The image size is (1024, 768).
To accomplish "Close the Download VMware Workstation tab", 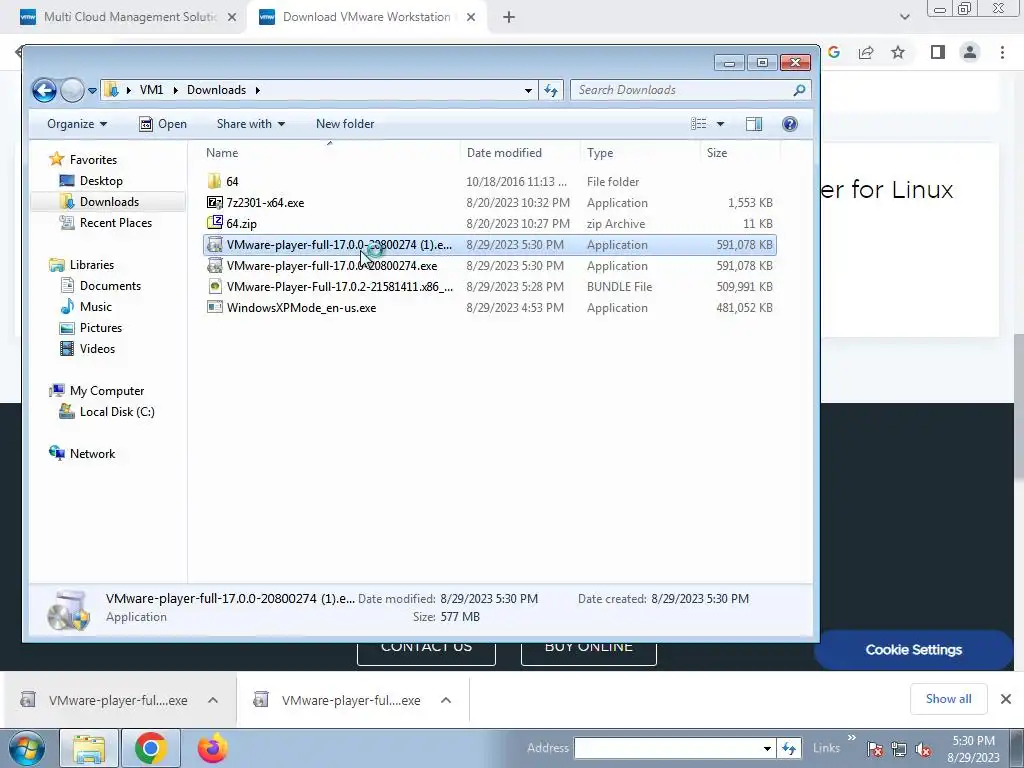I will pyautogui.click(x=471, y=18).
